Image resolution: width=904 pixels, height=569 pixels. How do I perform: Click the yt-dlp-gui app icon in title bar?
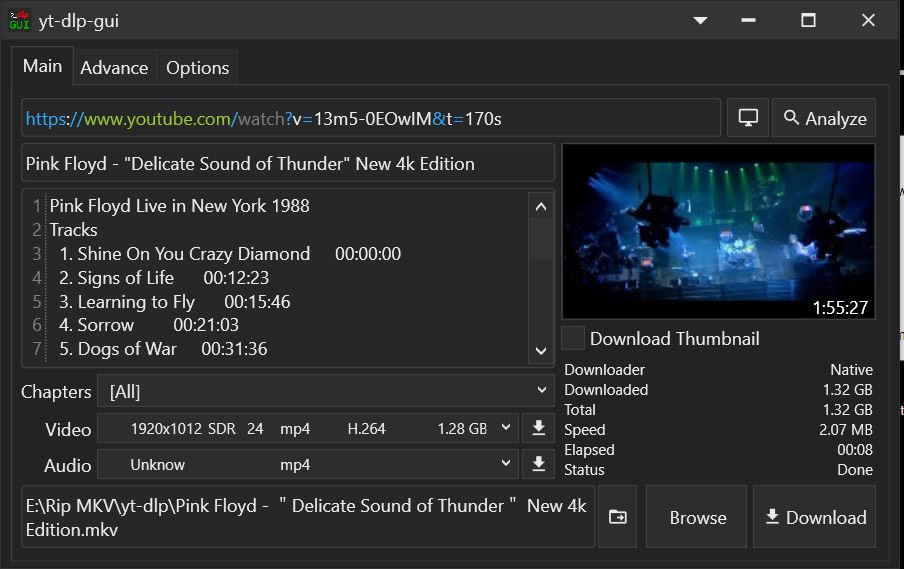[x=19, y=20]
